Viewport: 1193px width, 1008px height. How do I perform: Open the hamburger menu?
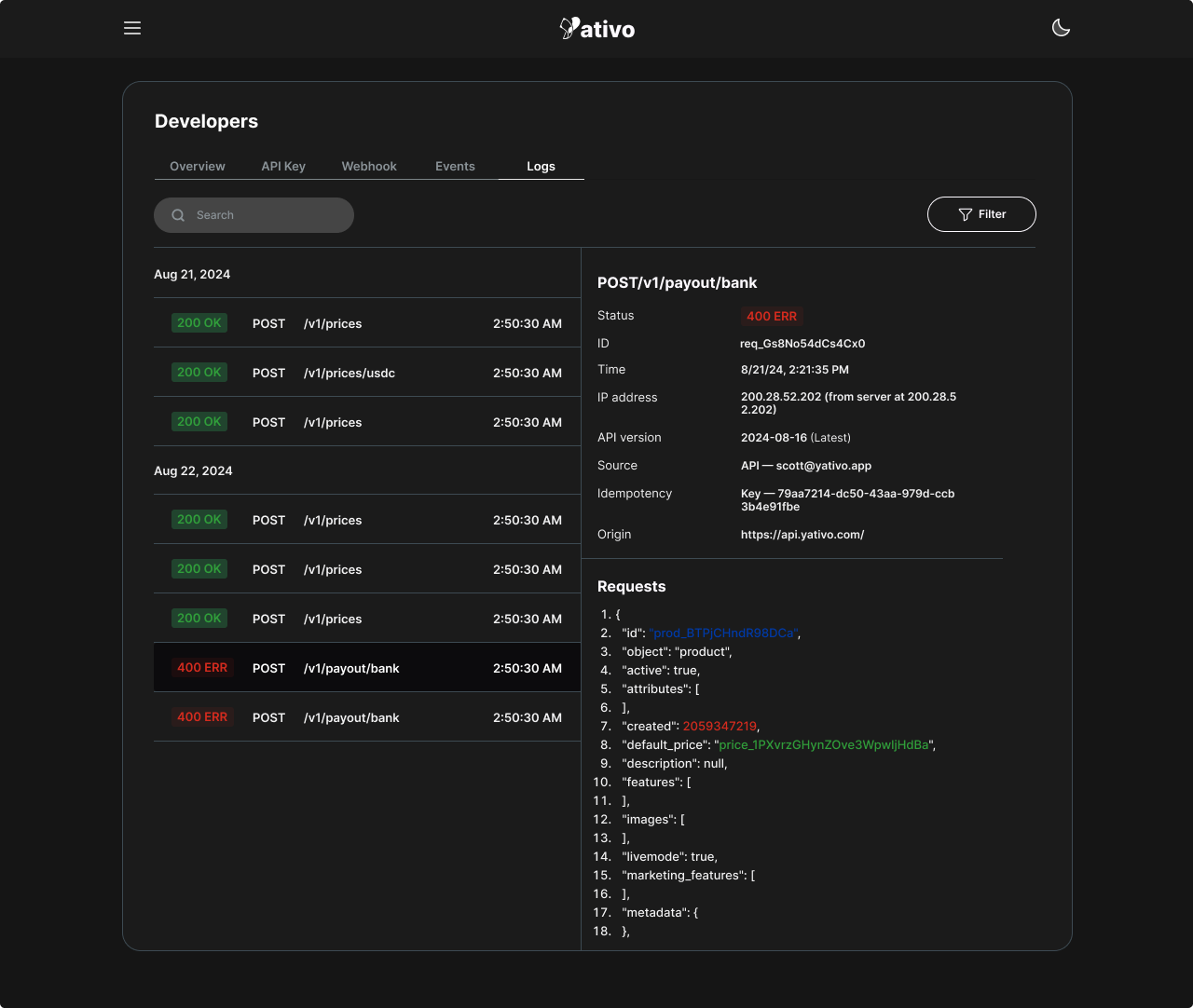coord(132,28)
